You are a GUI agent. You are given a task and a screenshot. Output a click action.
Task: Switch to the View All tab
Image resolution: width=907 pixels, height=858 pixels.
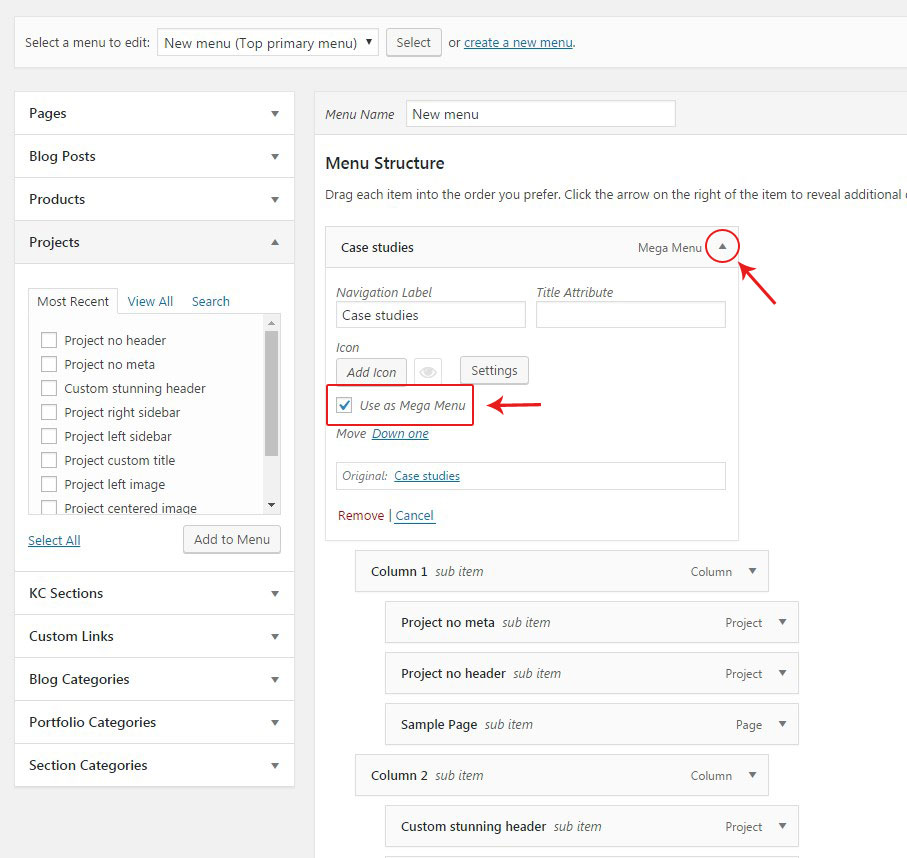pyautogui.click(x=150, y=301)
